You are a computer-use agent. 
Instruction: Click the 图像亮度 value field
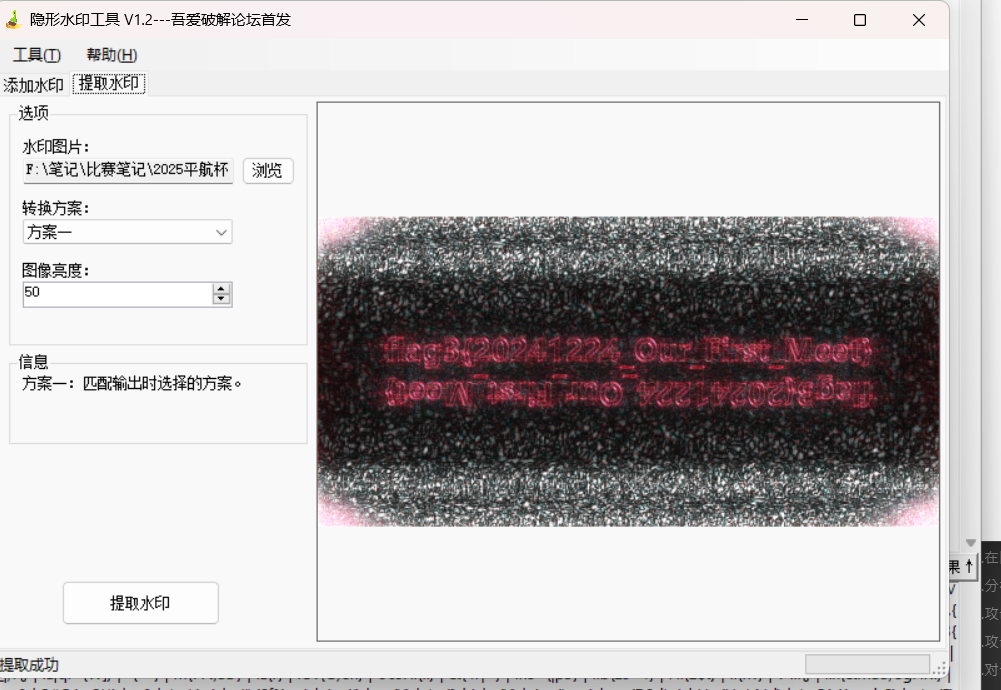coord(117,293)
